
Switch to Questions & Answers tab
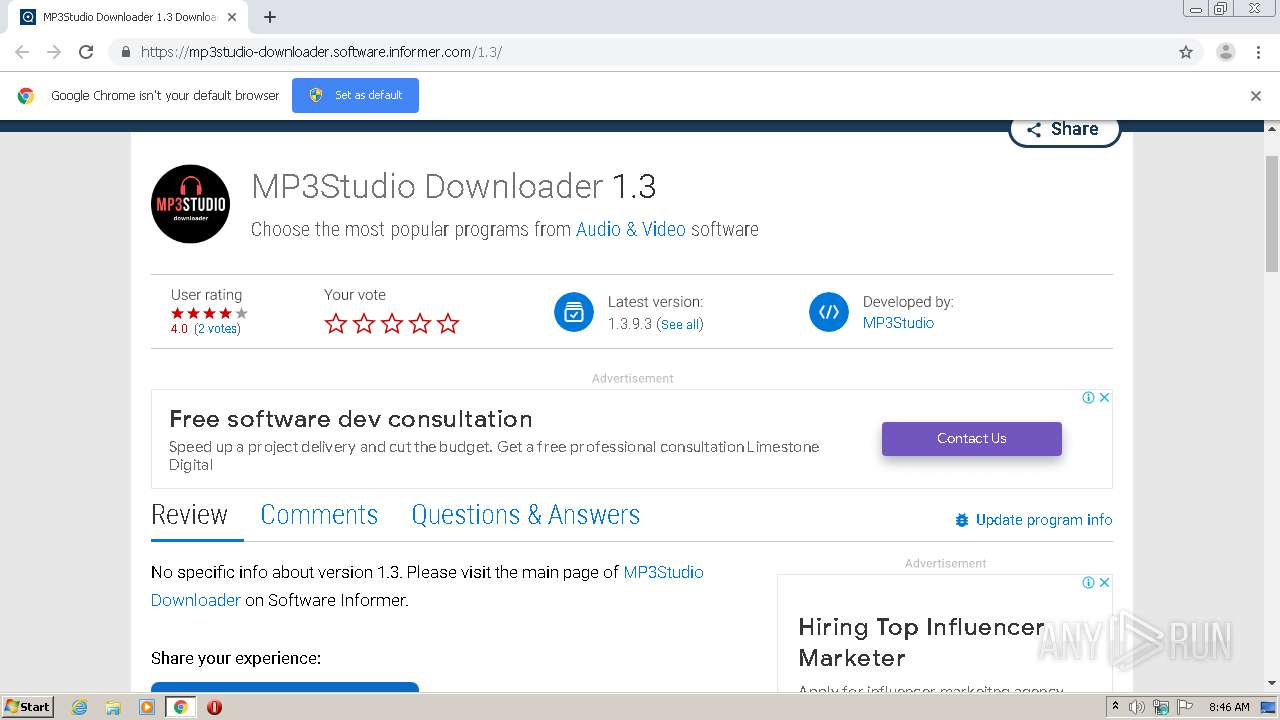525,515
